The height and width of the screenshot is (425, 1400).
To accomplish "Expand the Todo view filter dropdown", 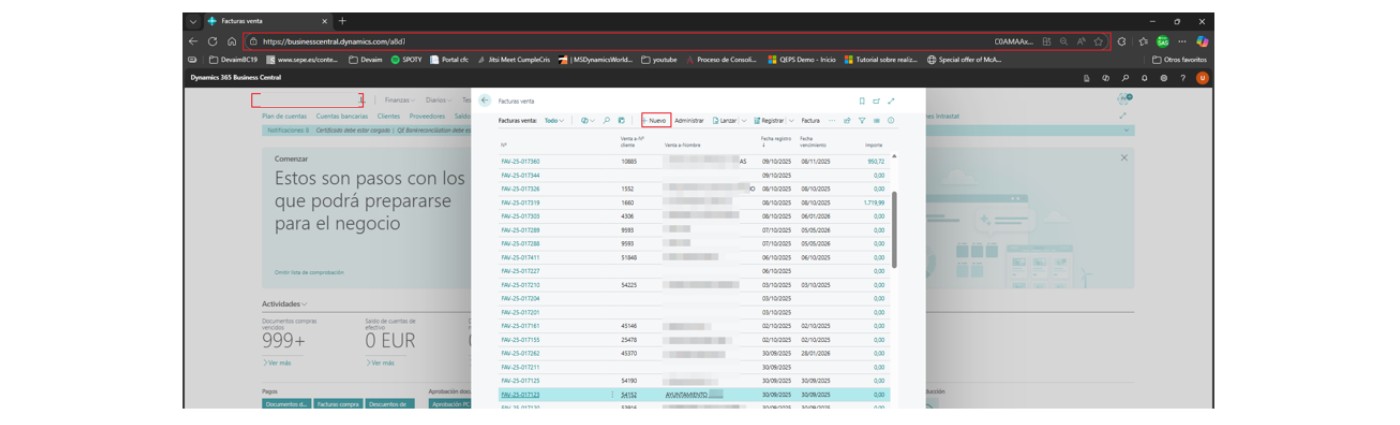I will 553,120.
